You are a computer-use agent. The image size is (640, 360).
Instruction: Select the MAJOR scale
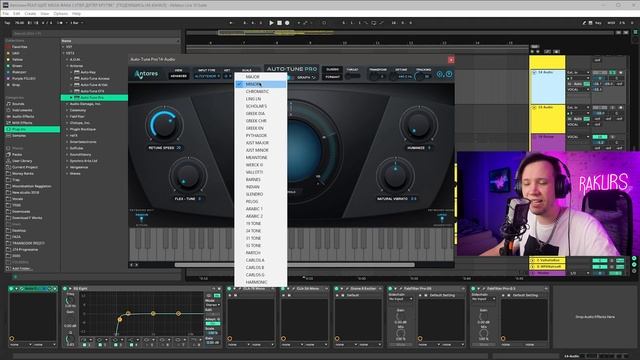tap(261, 77)
